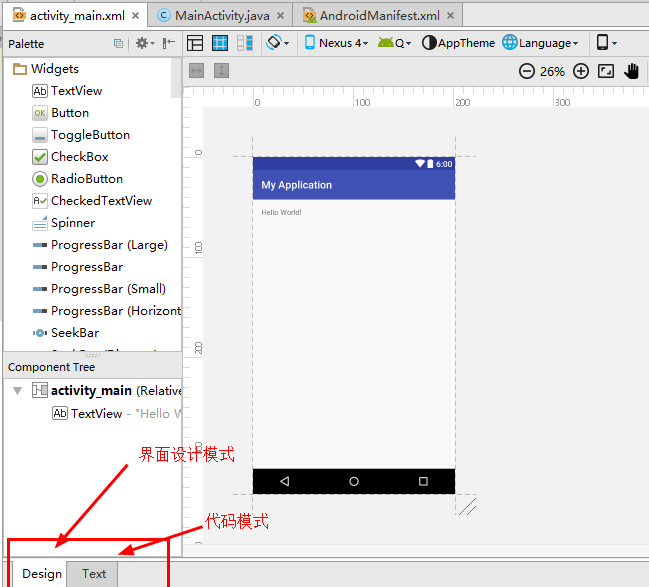Show design and blueprint side by side
Image resolution: width=649 pixels, height=587 pixels.
pos(245,43)
